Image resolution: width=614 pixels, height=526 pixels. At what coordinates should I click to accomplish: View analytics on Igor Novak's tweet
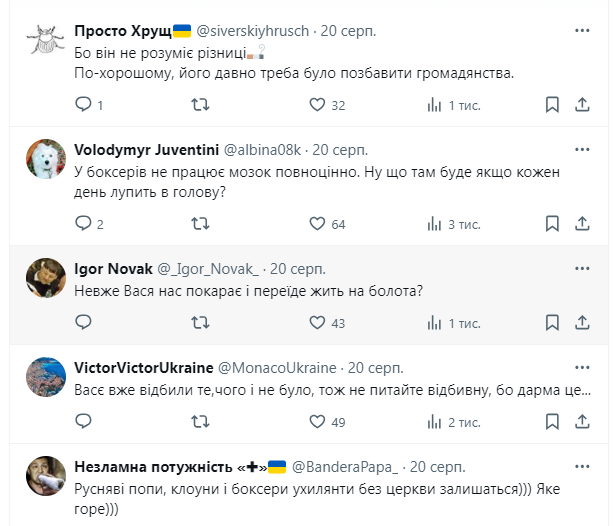434,323
